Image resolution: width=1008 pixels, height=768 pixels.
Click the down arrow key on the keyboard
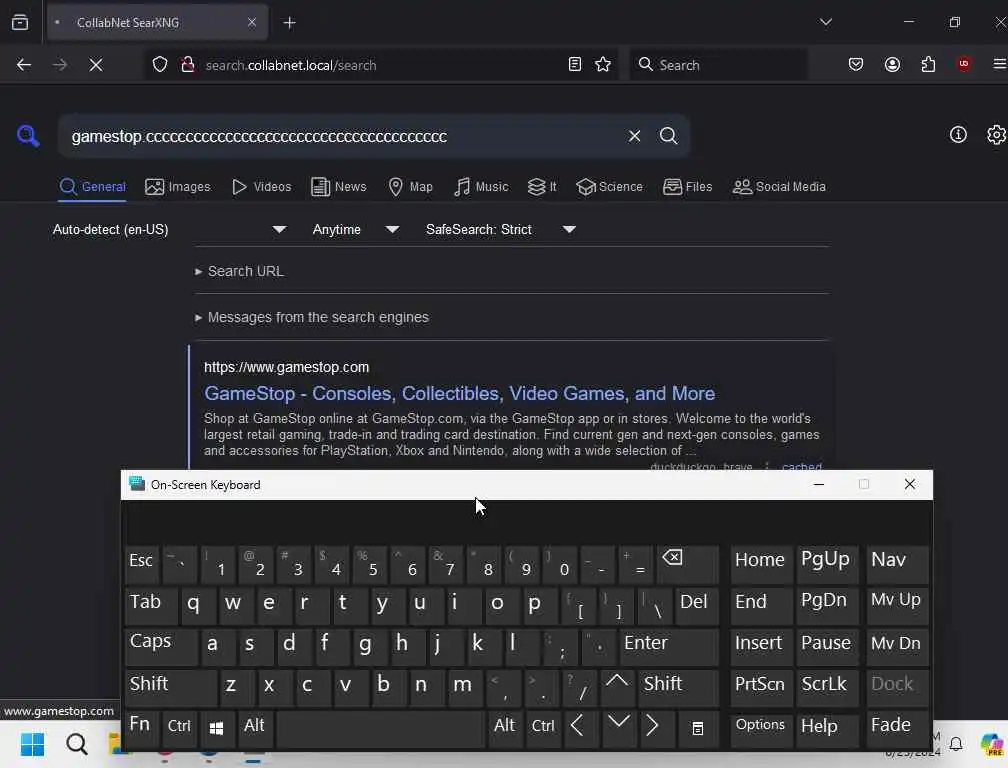[618, 728]
